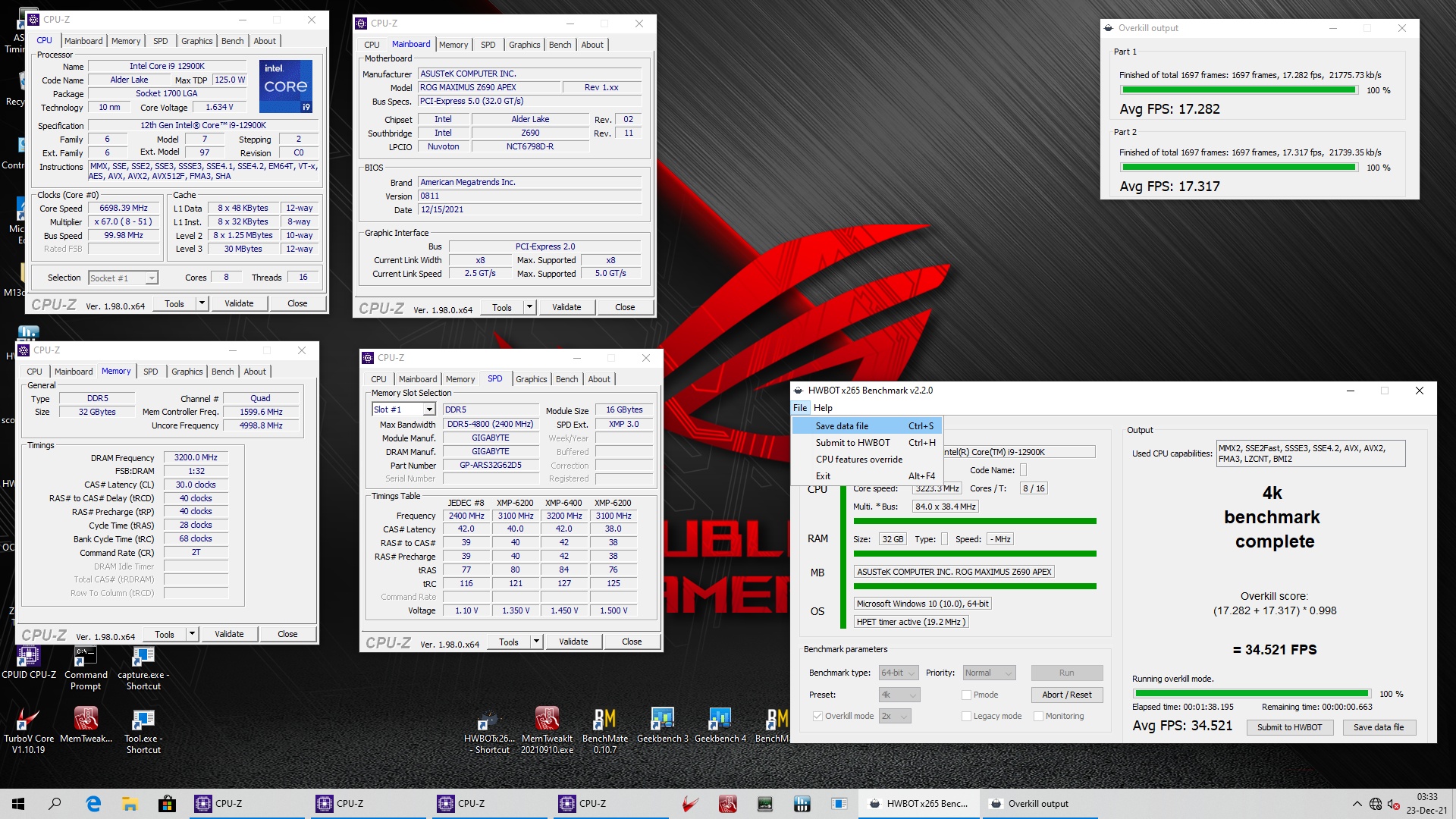
Task: Open the HWBOTx265 desktop shortcut
Action: (489, 730)
